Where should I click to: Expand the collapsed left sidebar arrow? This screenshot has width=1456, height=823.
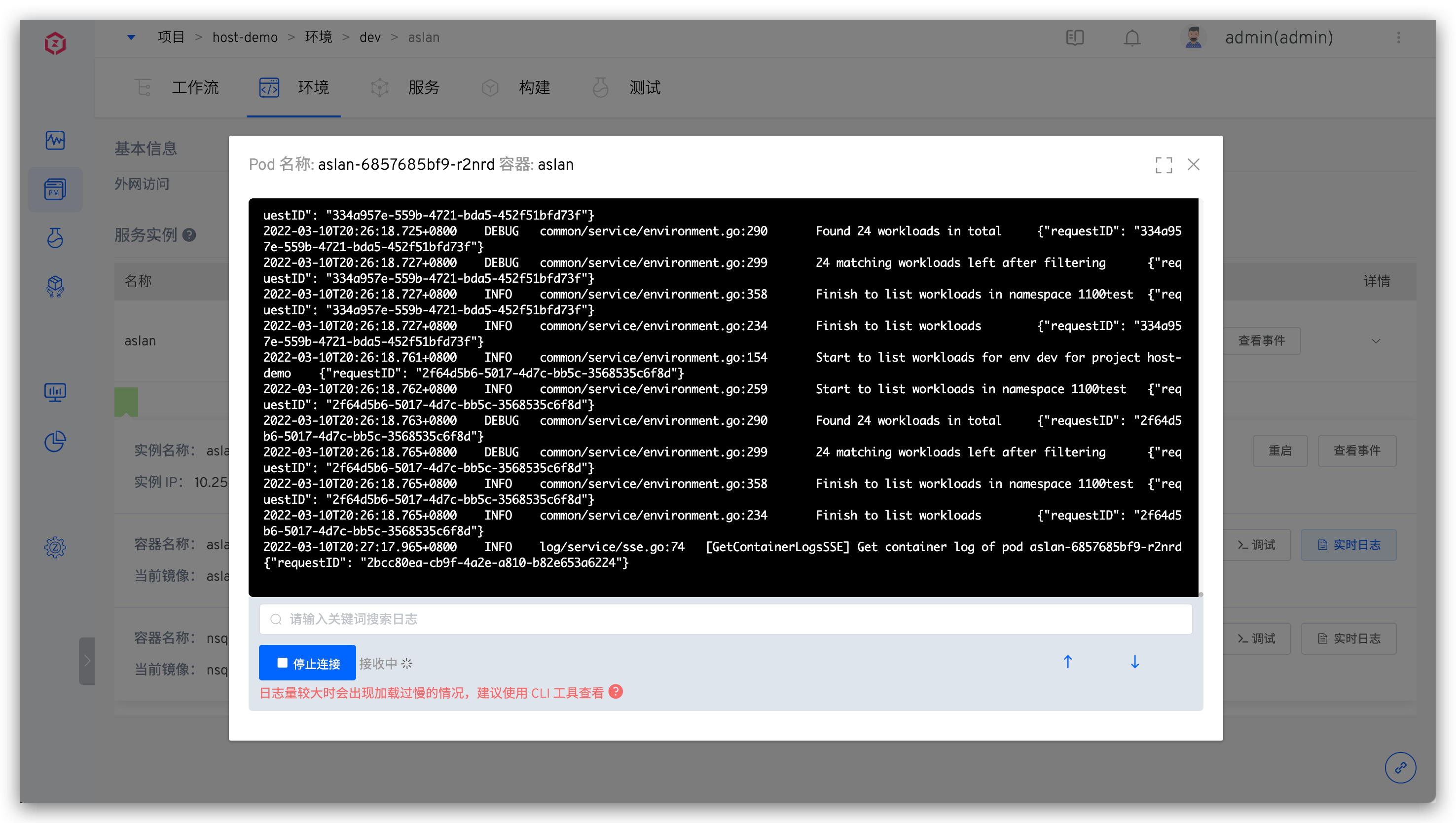point(87,661)
